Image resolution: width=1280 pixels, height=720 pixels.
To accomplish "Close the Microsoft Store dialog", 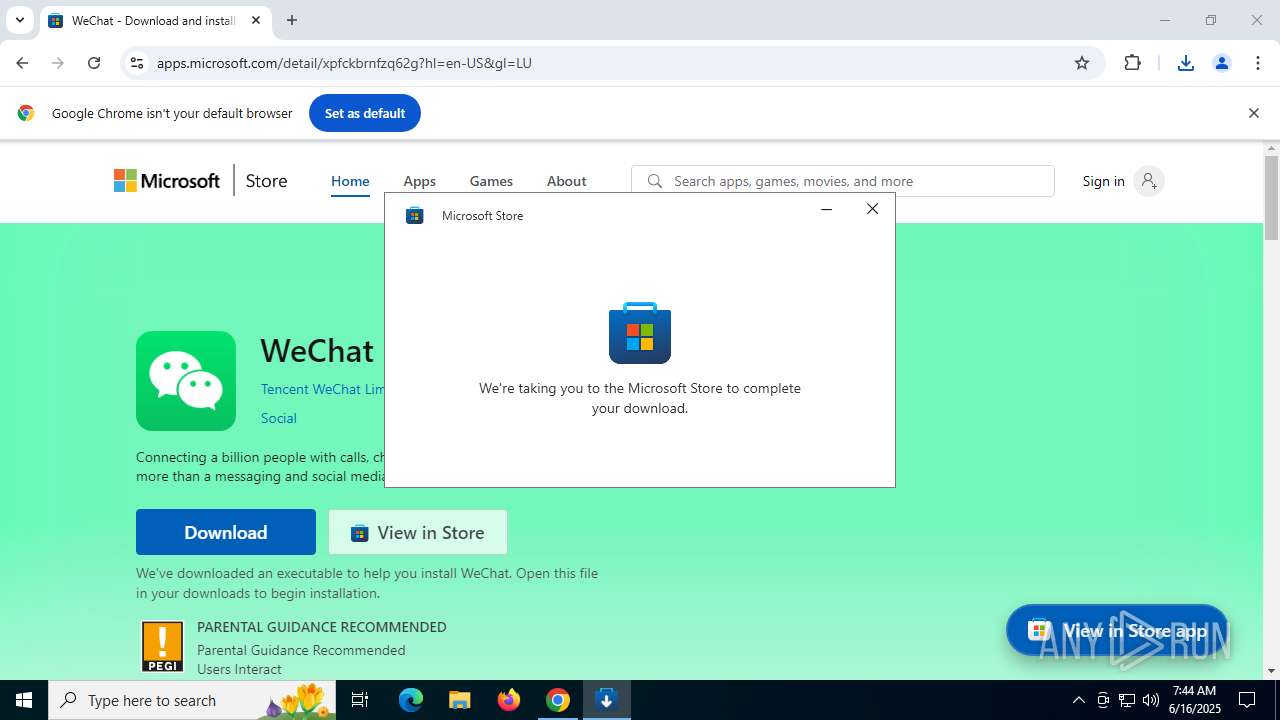I will [x=872, y=209].
